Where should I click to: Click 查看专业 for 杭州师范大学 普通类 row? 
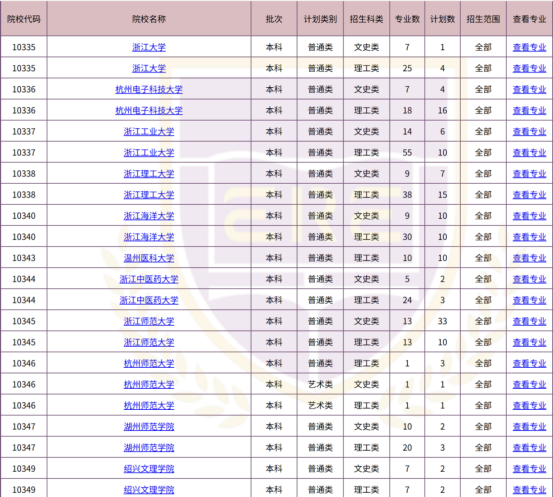pos(529,364)
